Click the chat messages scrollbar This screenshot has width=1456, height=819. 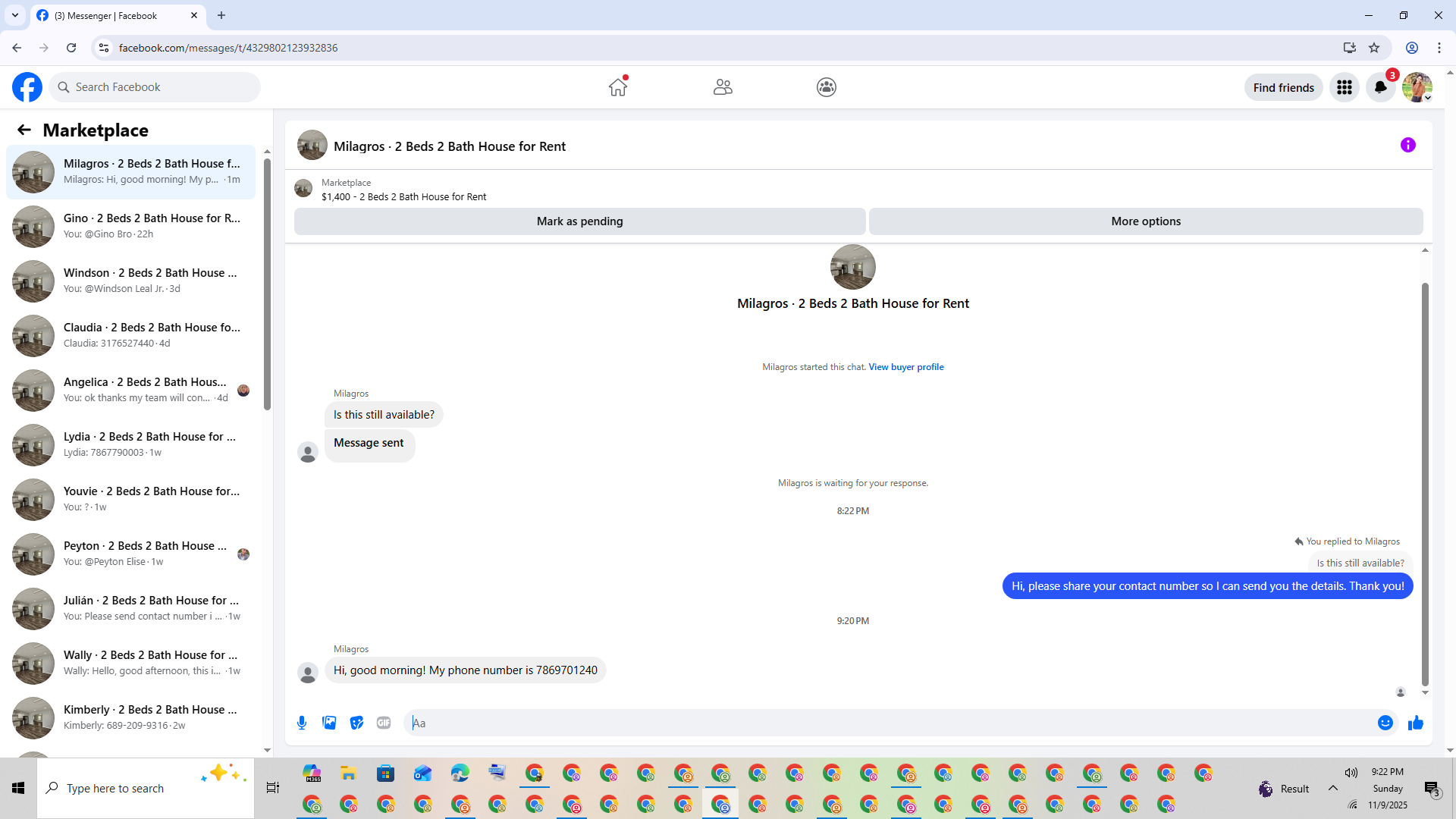point(1425,485)
